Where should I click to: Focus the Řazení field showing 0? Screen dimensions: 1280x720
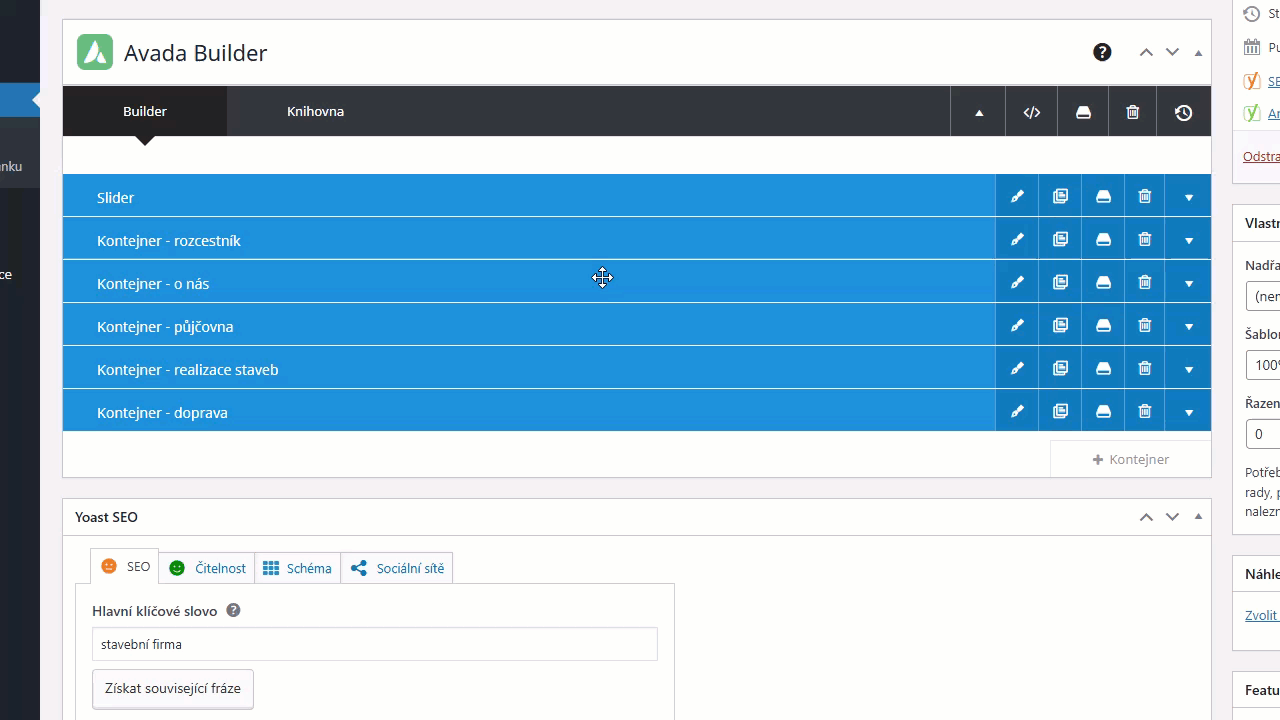1263,434
